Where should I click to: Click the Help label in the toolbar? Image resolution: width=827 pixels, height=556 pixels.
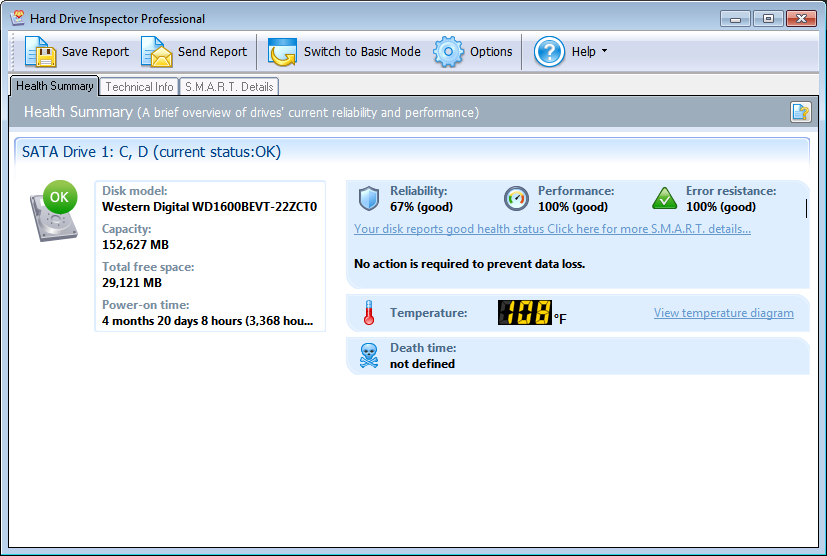tap(583, 52)
